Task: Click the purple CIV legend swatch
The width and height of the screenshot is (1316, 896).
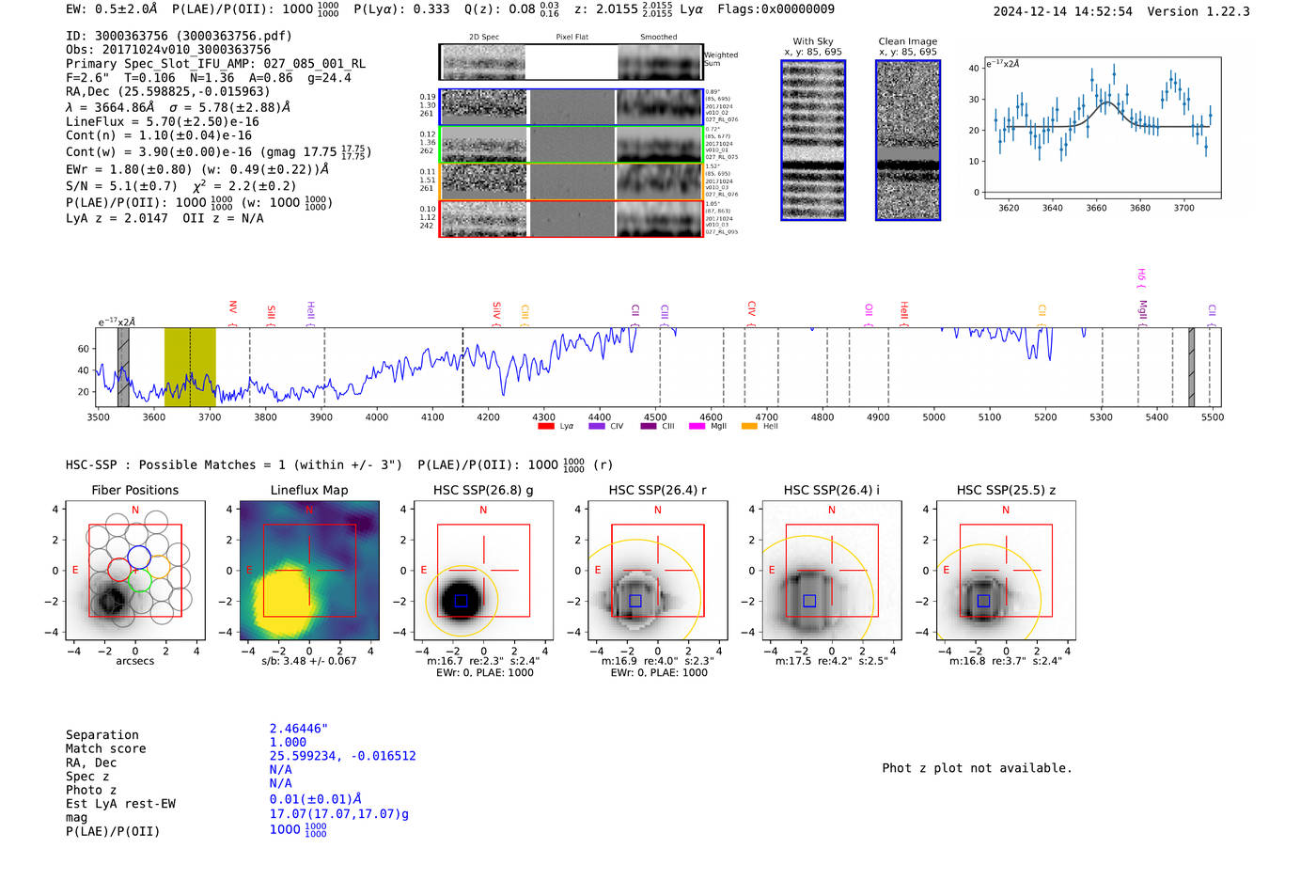Action: [596, 427]
